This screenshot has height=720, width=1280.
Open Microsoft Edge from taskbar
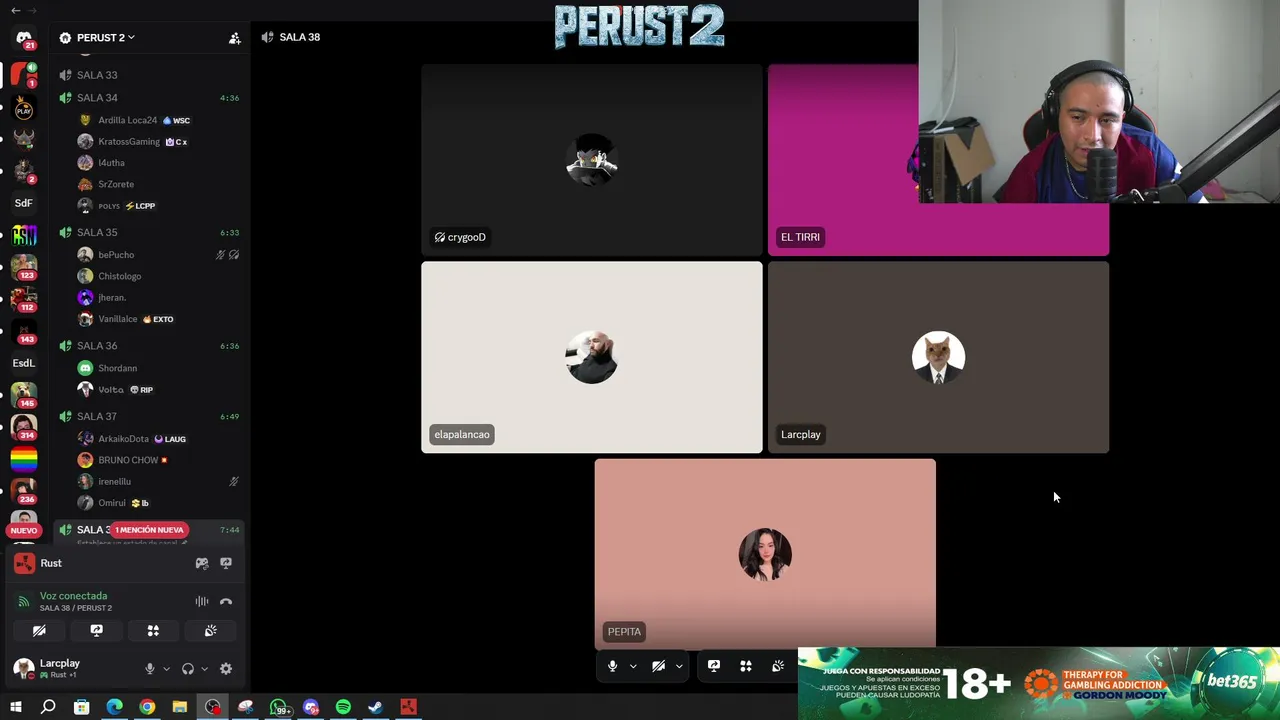(x=114, y=707)
